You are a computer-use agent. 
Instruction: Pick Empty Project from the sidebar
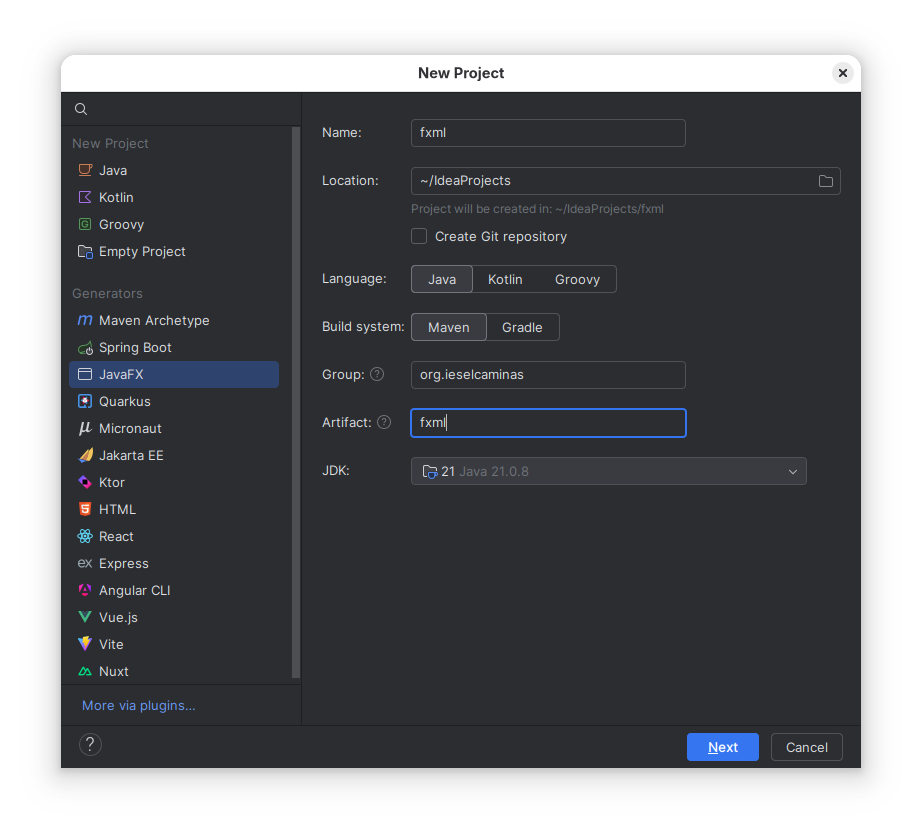142,252
